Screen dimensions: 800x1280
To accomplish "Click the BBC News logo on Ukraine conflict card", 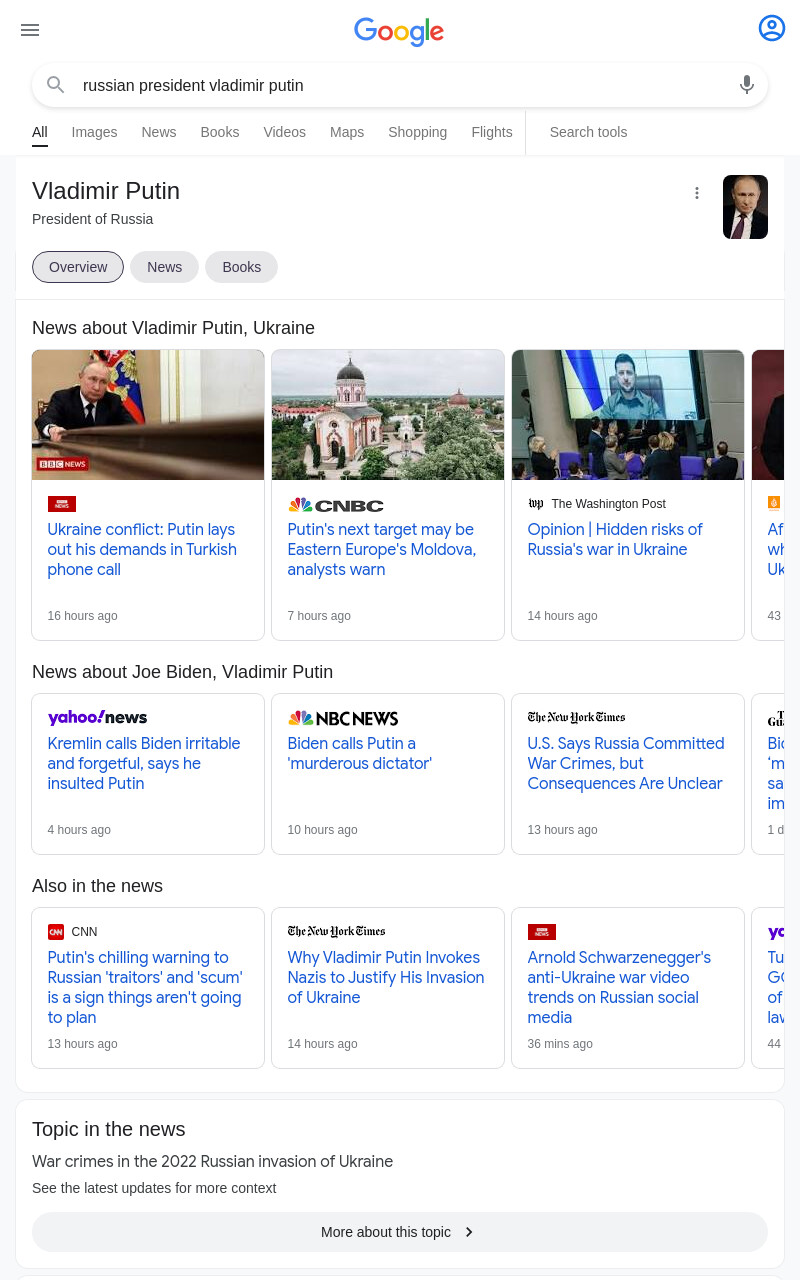I will tap(62, 504).
